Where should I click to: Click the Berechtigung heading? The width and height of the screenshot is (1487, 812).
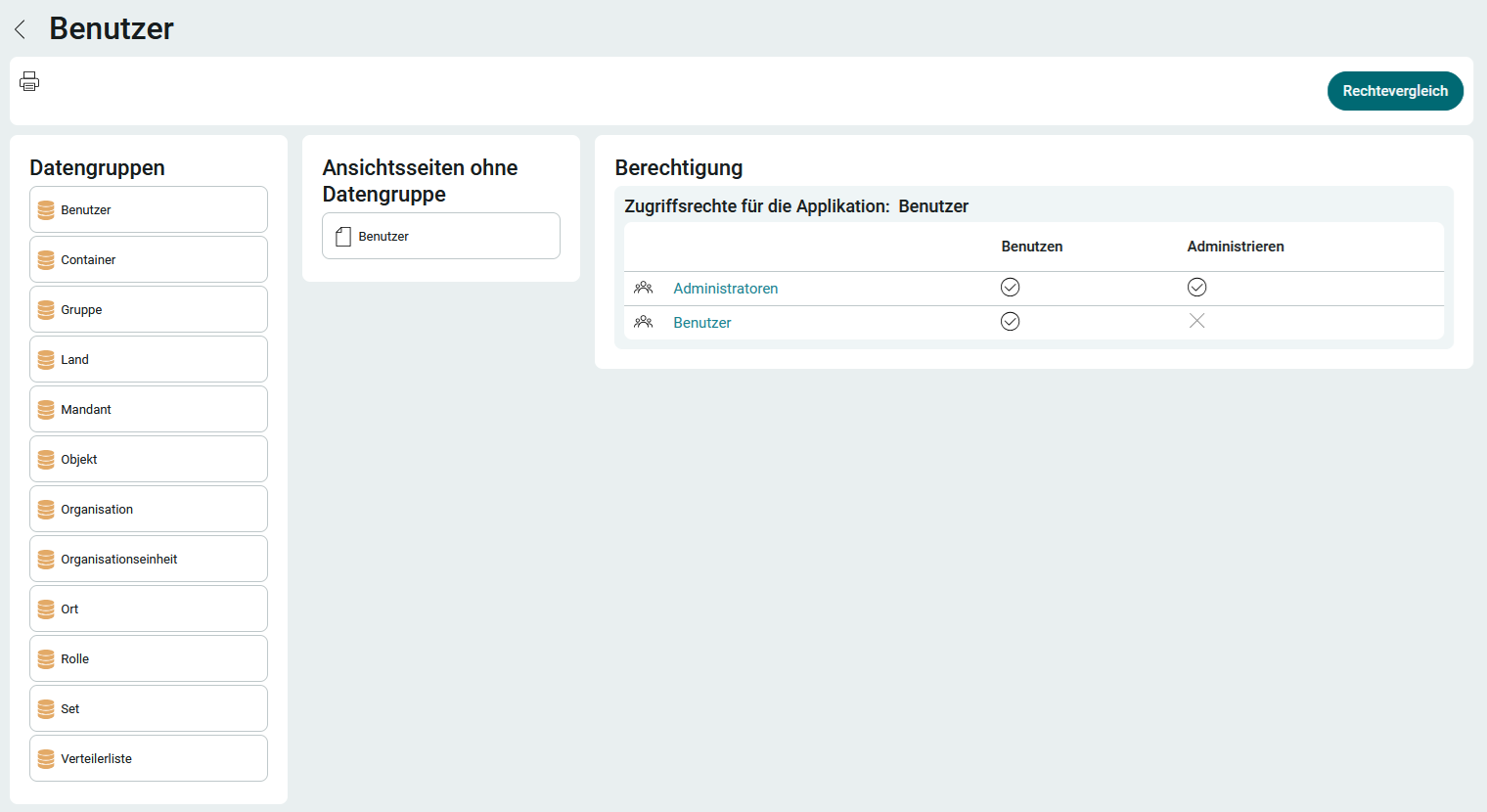click(679, 168)
